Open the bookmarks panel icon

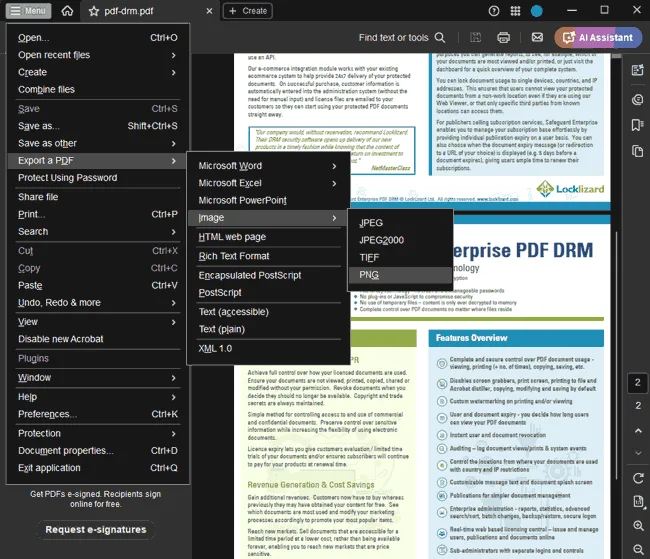(638, 125)
